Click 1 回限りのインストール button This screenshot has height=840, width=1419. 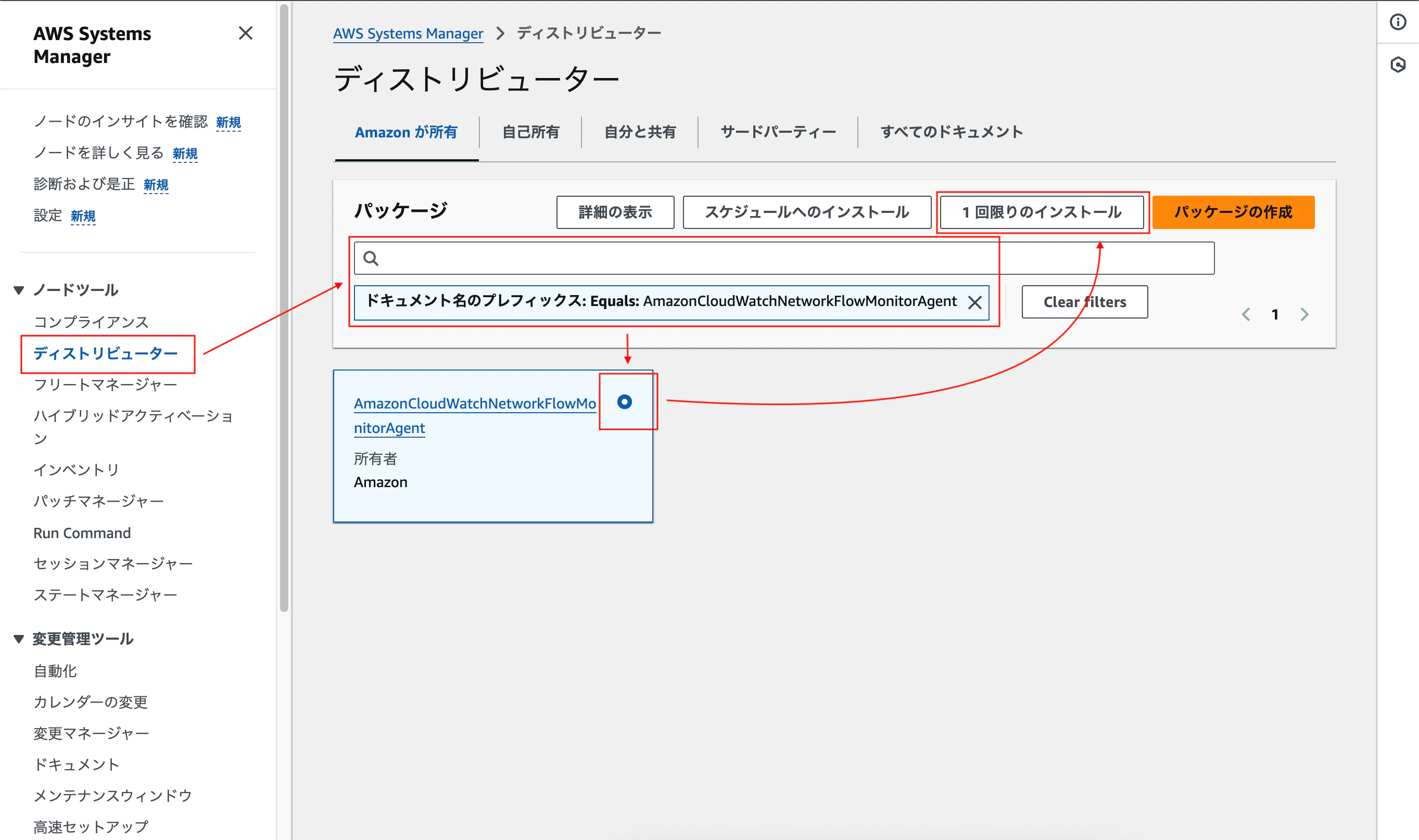click(x=1042, y=212)
